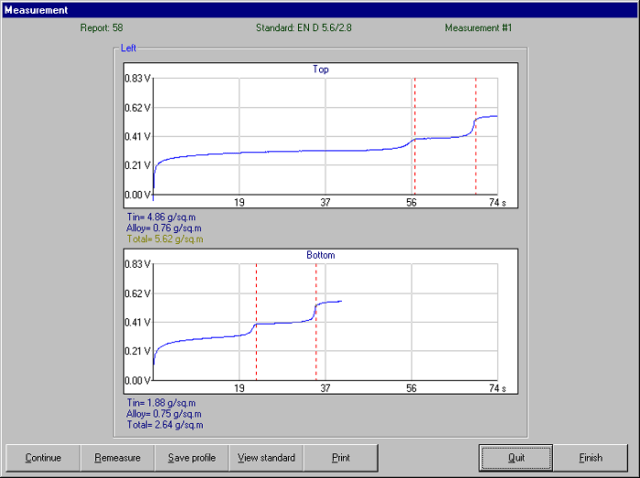Click the Report: 58 label
Screen dimensions: 640x478
[x=102, y=28]
